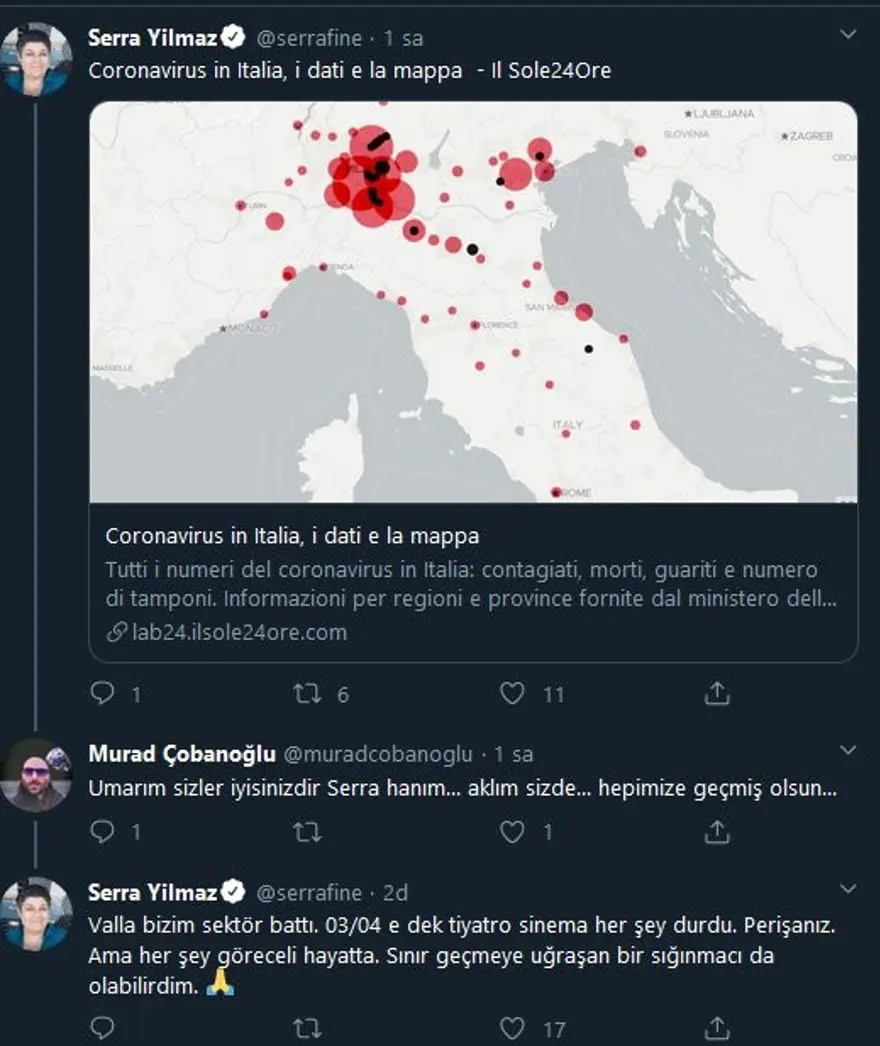Reply to the Coronavirus in Italia tweet

[x=103, y=693]
